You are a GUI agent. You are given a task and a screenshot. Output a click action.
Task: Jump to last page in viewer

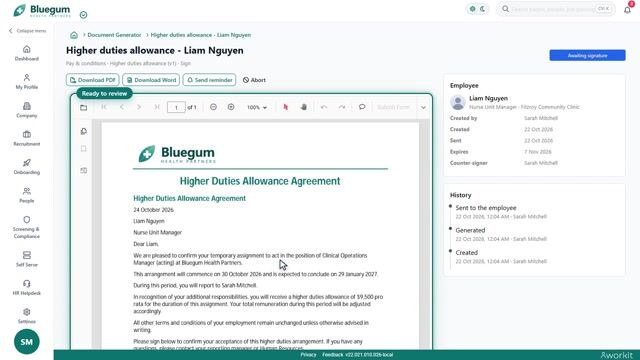point(157,107)
